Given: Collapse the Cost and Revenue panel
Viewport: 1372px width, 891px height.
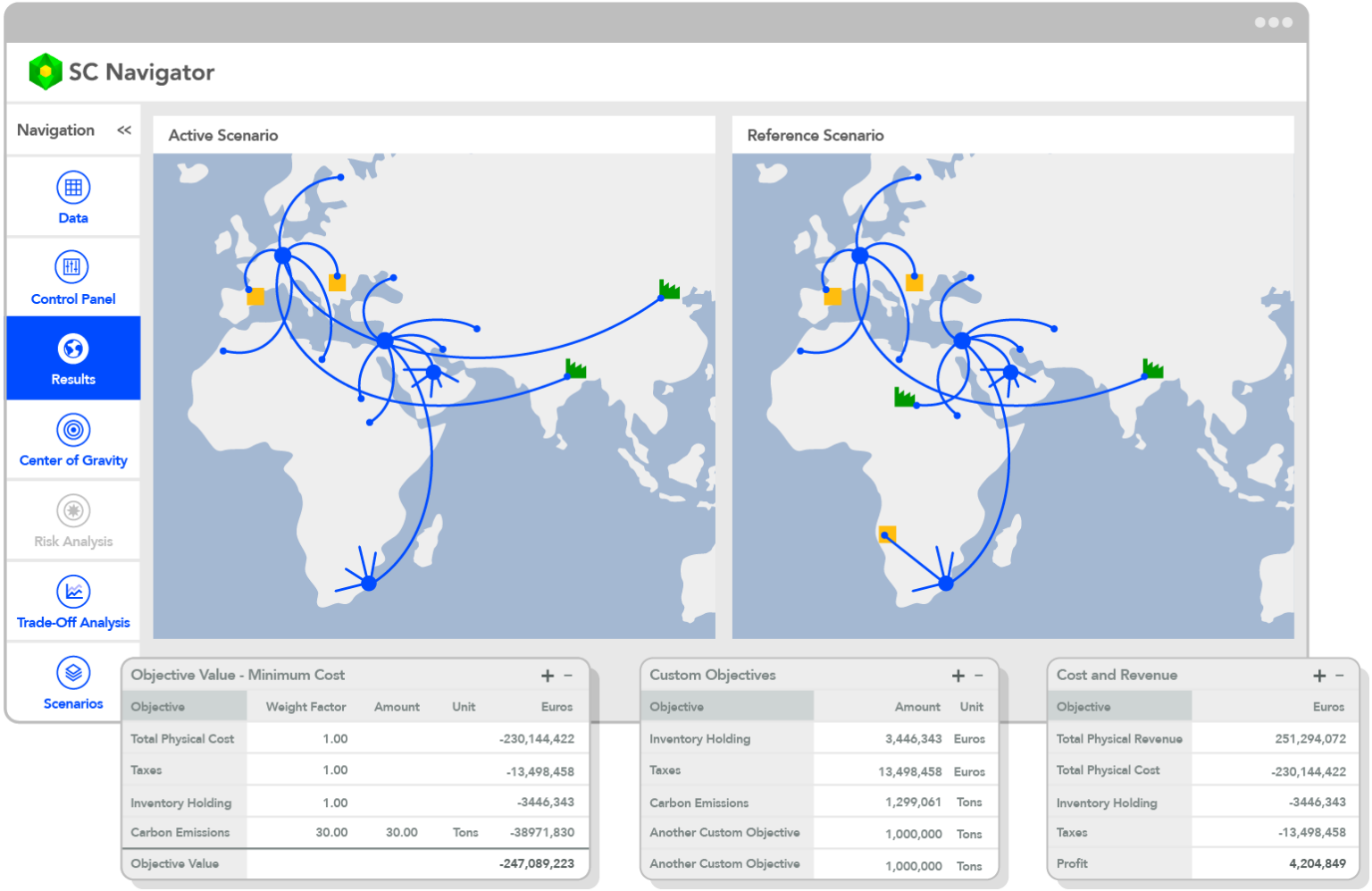Looking at the screenshot, I should [x=1340, y=676].
